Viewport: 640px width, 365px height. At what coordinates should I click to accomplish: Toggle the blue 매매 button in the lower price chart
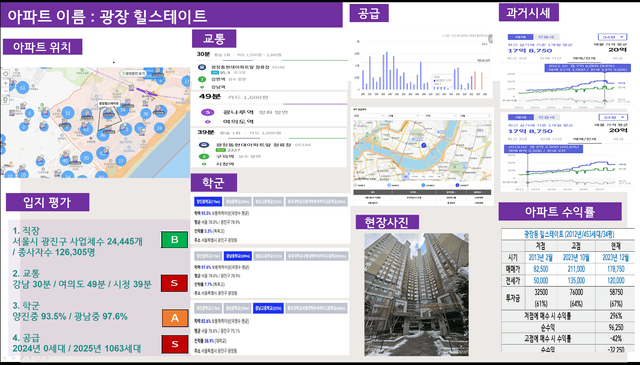pos(520,117)
